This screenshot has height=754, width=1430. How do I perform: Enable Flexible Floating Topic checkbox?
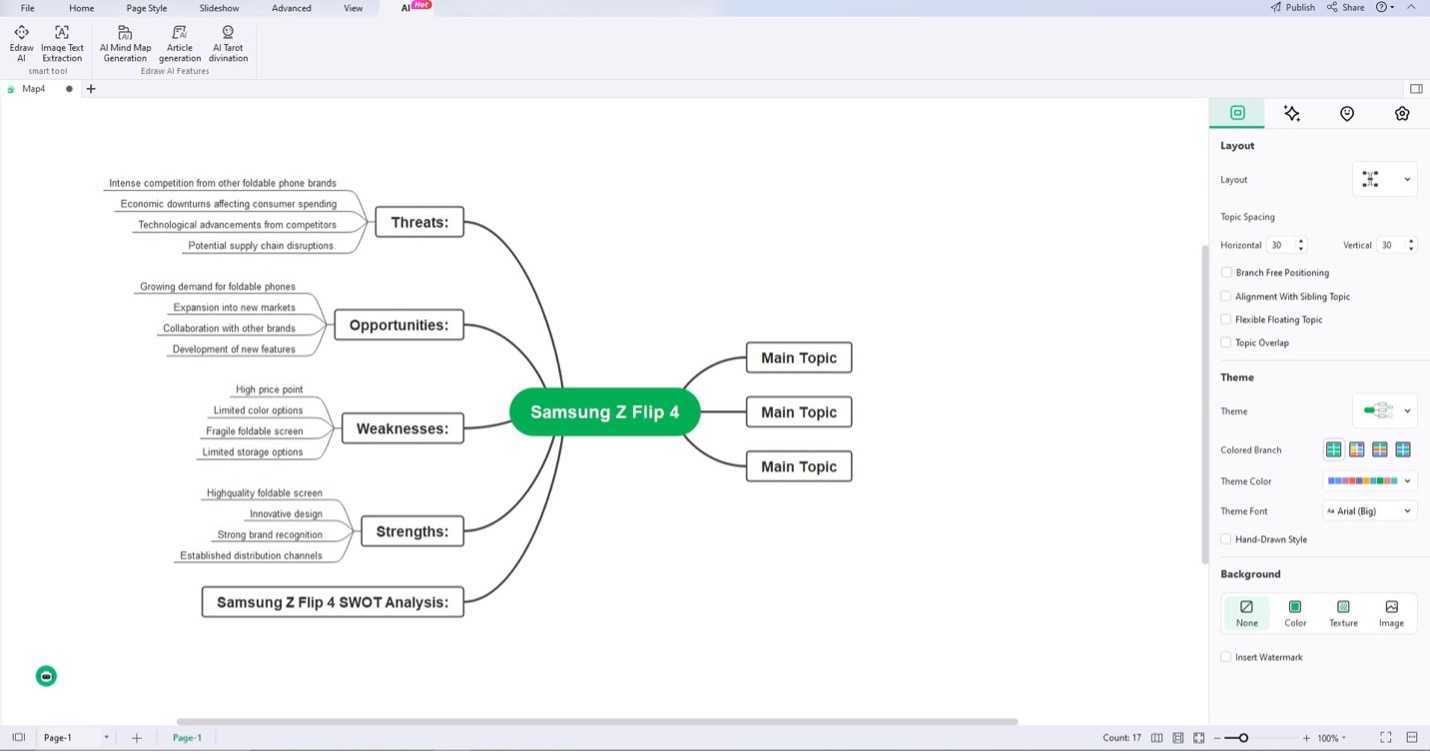1226,320
